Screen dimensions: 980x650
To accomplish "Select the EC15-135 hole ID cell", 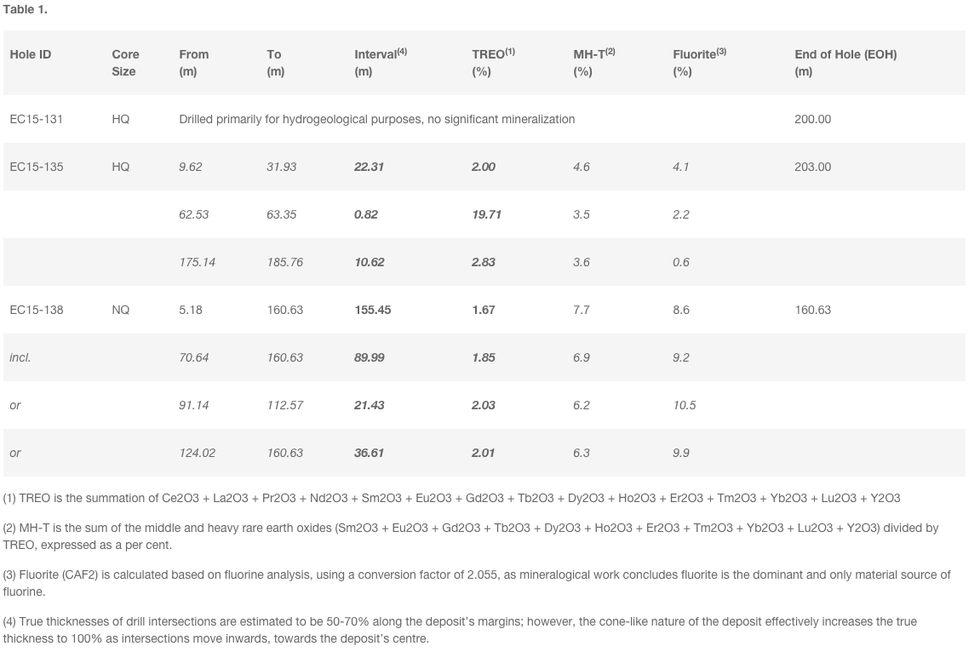I will [36, 167].
